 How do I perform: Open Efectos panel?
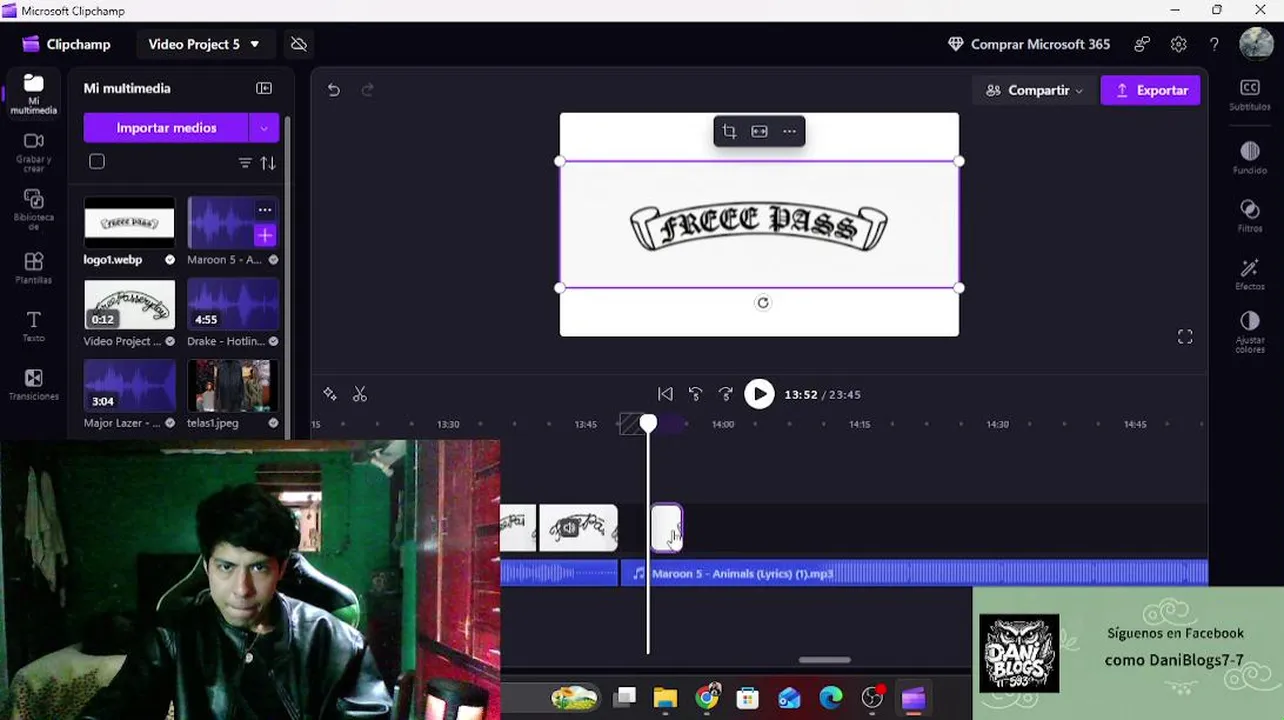point(1250,273)
